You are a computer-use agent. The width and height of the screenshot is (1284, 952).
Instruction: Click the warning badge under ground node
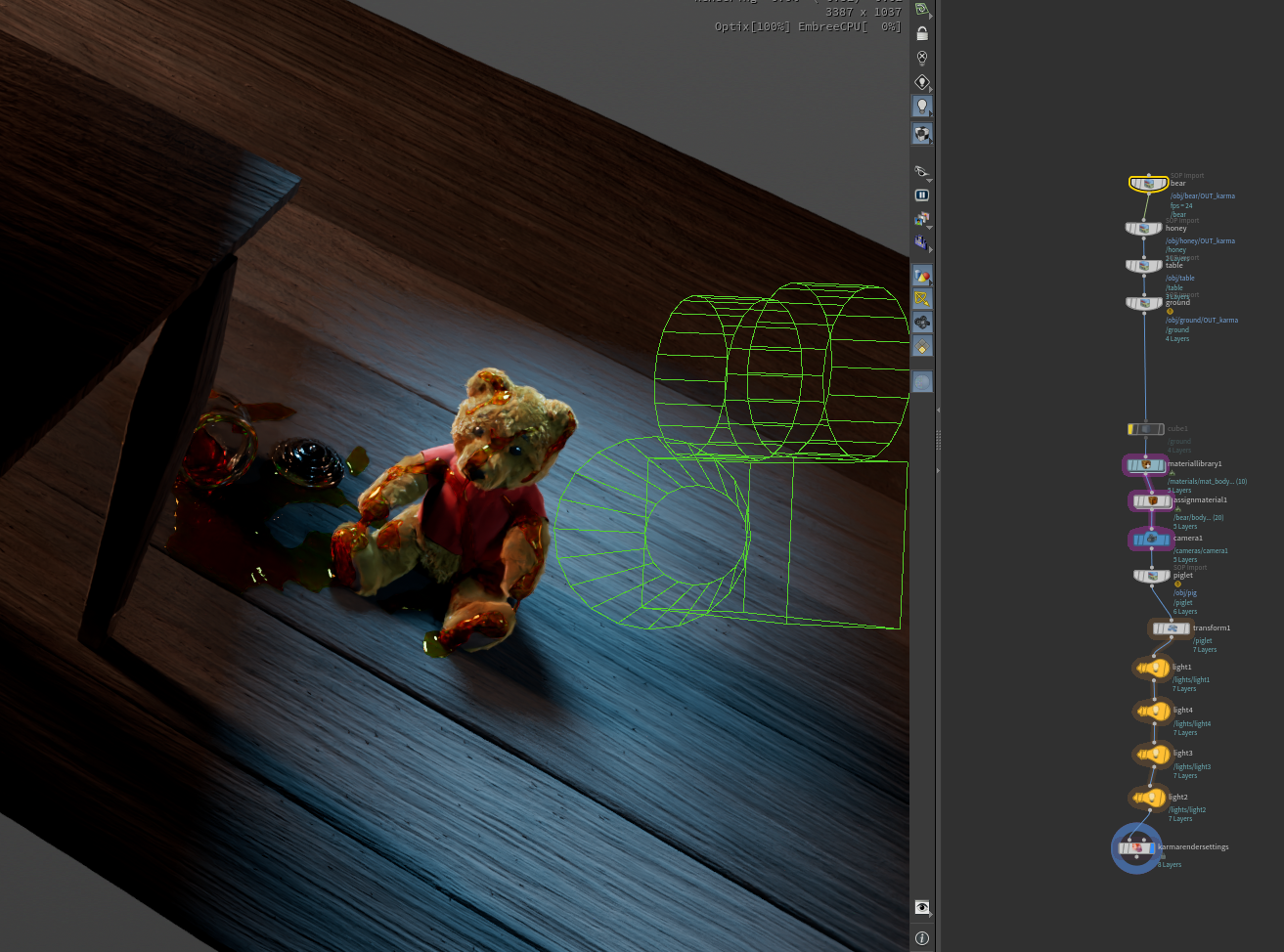pos(1170,312)
